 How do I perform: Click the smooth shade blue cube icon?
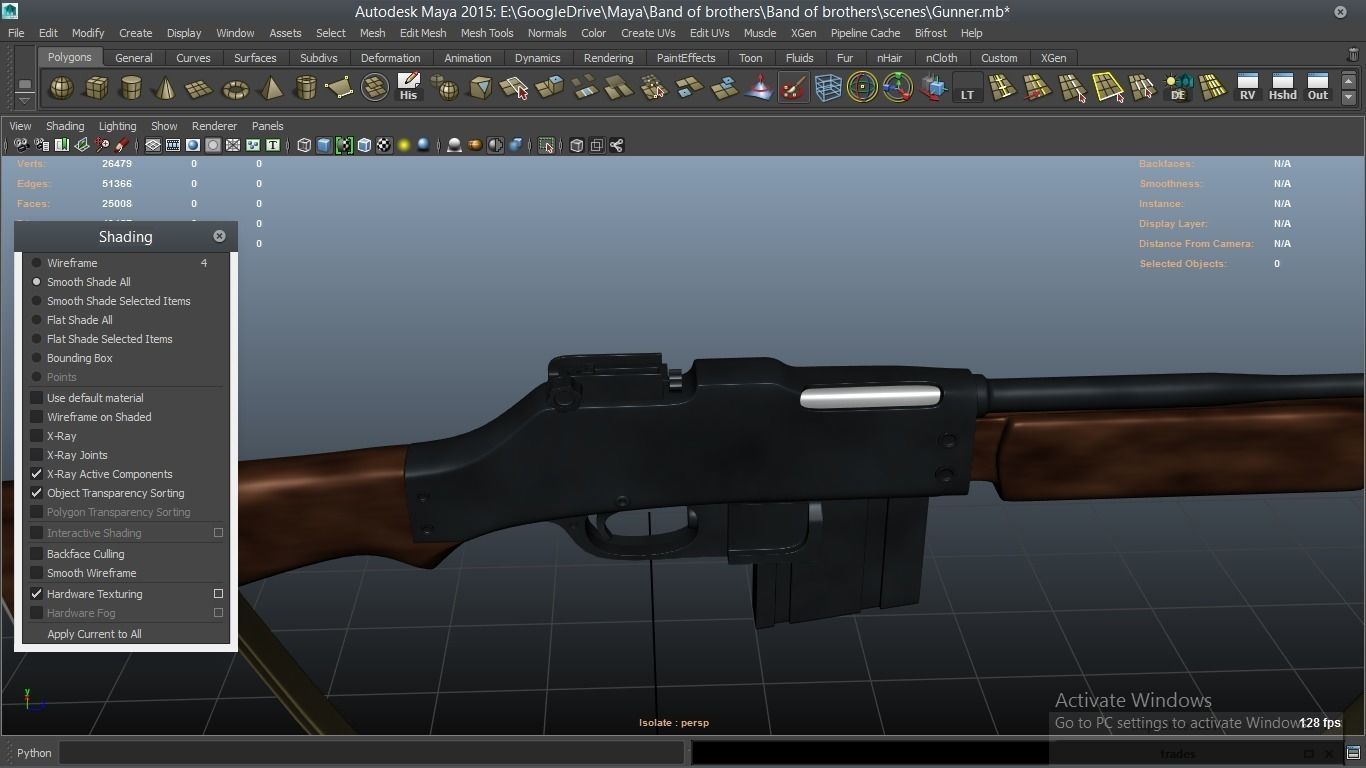click(324, 146)
